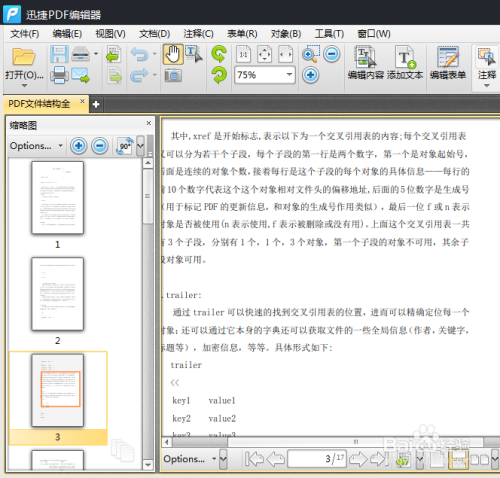Close the PDF文件结构全 tab
The height and width of the screenshot is (478, 500).
click(x=82, y=101)
